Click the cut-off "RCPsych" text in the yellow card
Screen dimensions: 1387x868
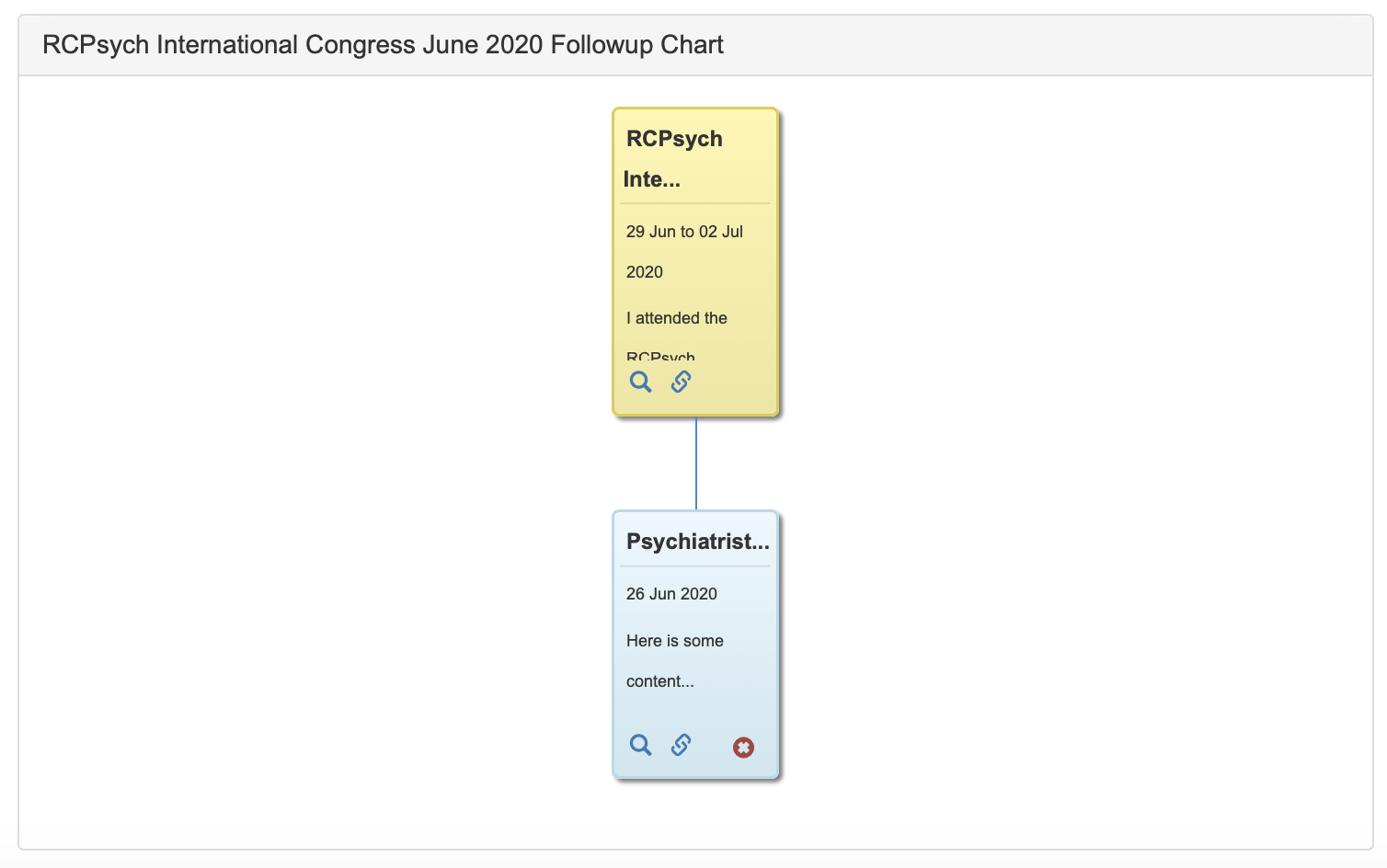[x=660, y=357]
